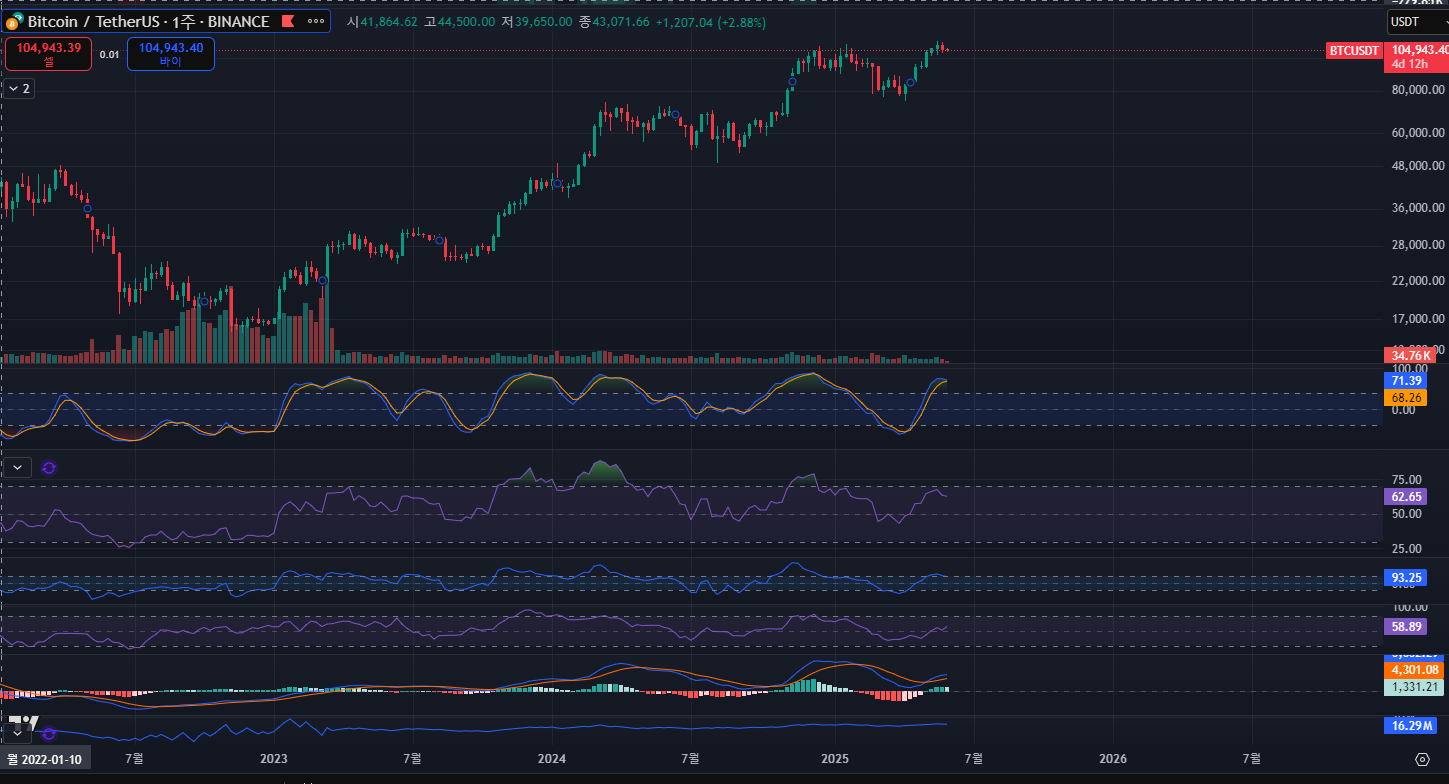Click the BTCUSDT price line label
Screen dimensions: 1449x784
click(x=1354, y=50)
